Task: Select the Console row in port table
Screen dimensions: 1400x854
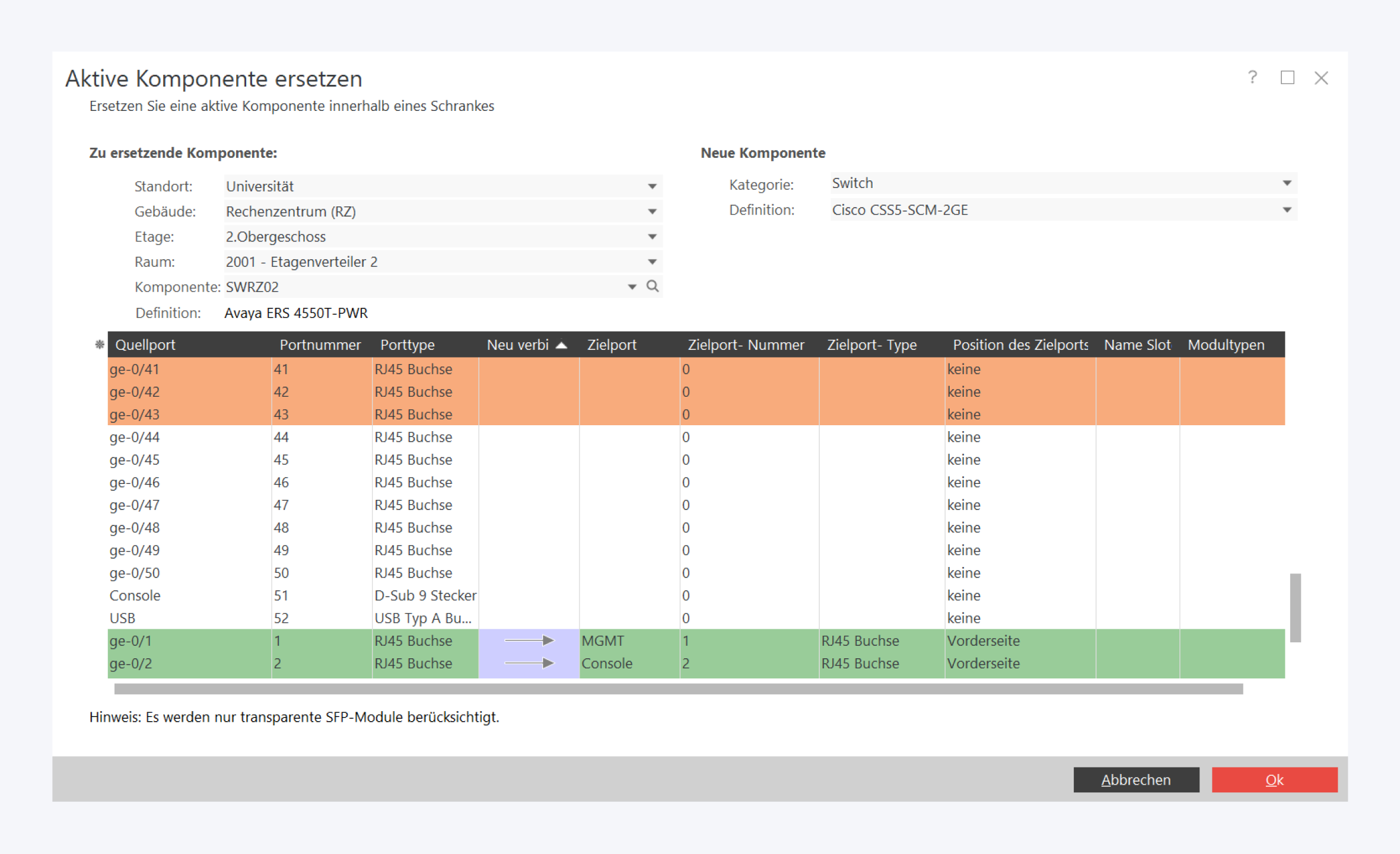Action: click(135, 595)
